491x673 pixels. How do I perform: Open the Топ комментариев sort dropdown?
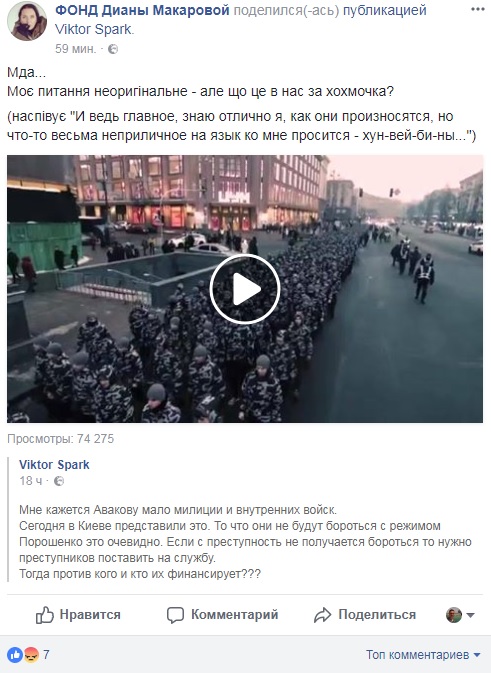(x=423, y=655)
